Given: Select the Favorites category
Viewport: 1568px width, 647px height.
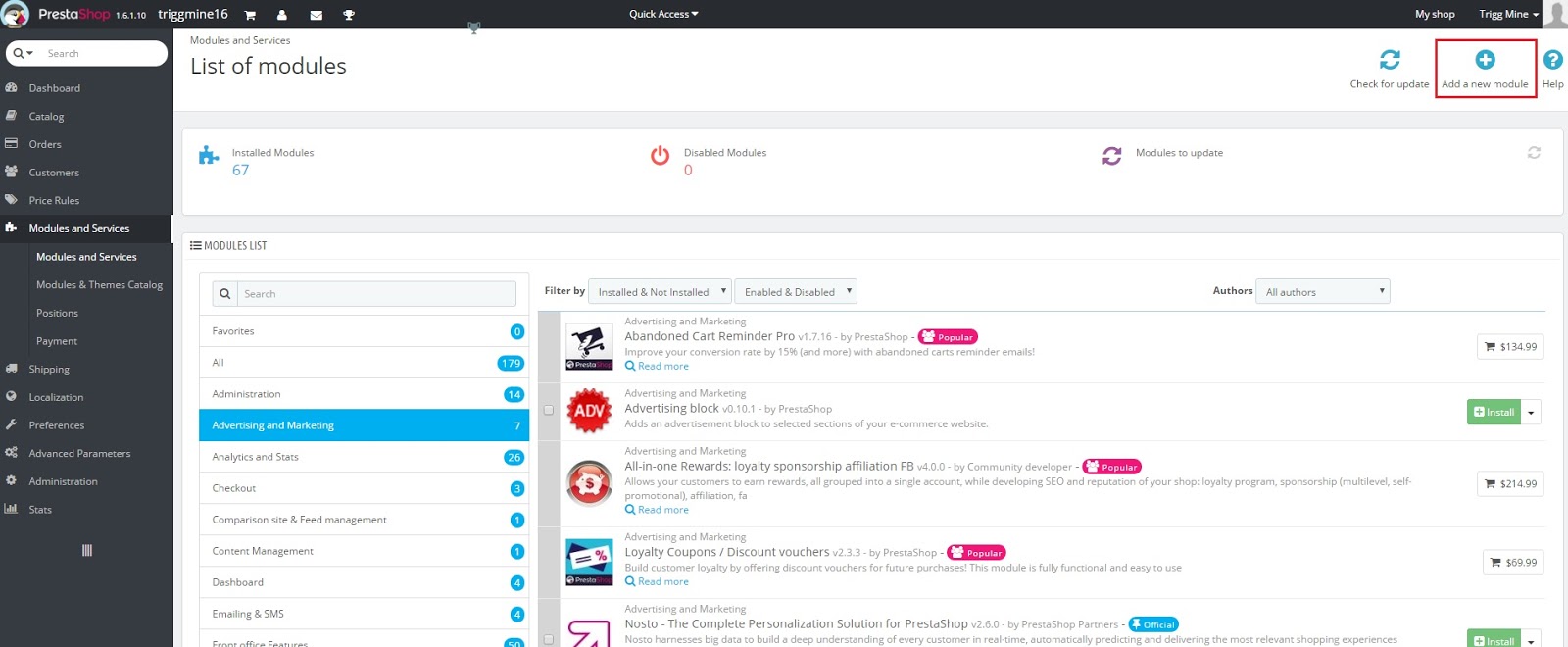Looking at the screenshot, I should (364, 331).
